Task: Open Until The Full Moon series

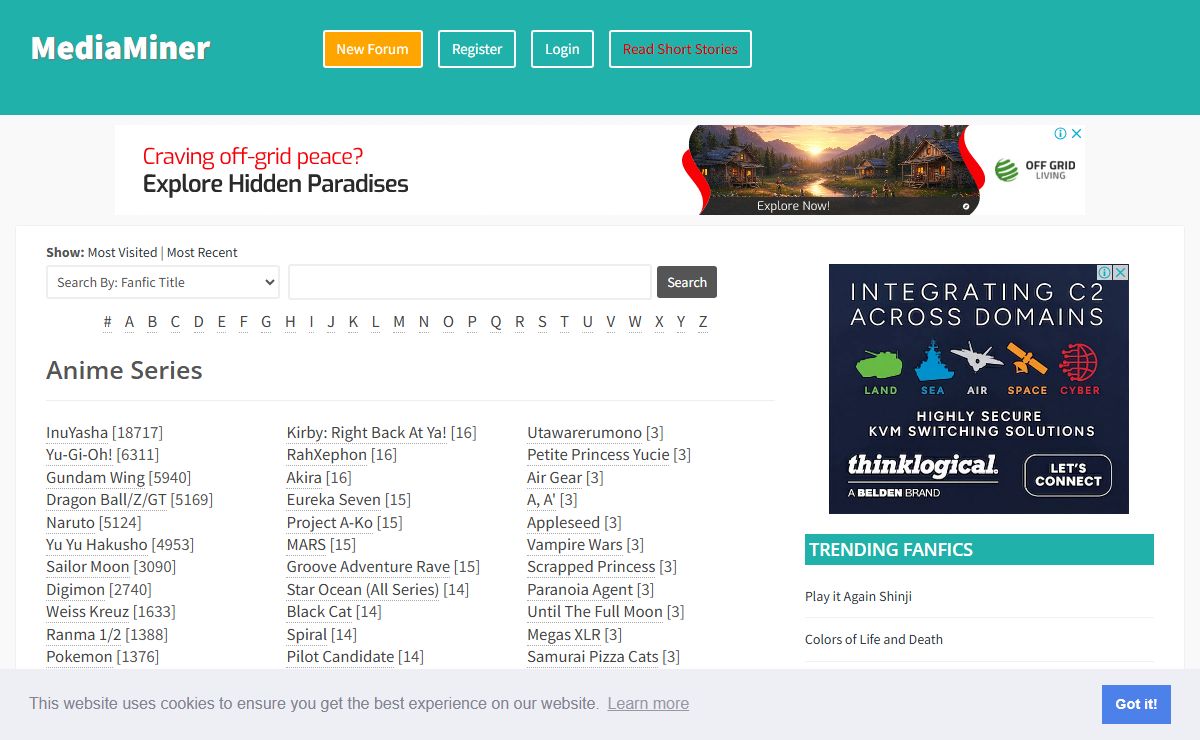Action: [x=595, y=612]
